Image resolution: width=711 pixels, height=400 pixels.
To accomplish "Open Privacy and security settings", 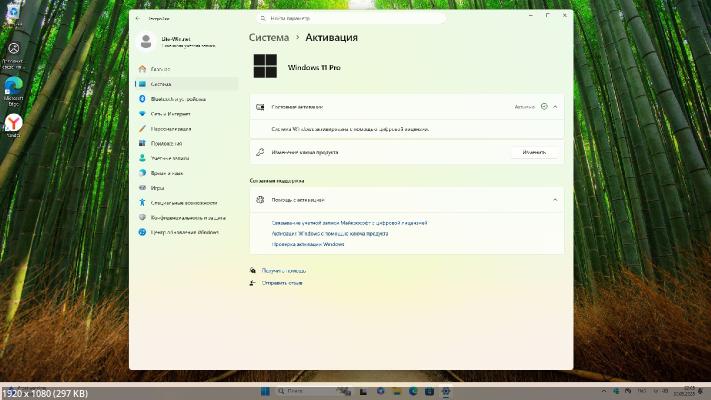I will [x=187, y=217].
